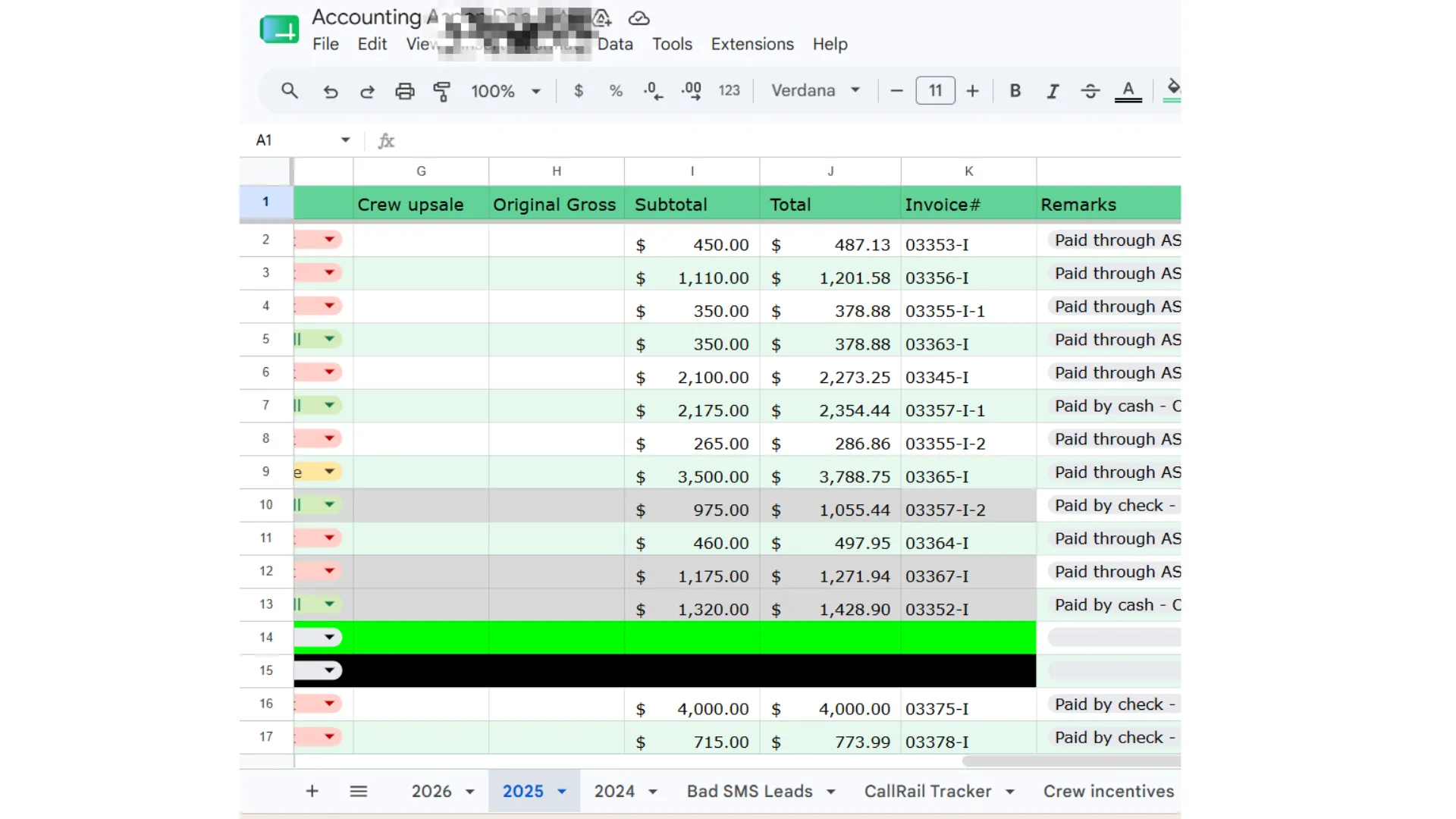
Task: Open the status dropdown in row 2
Action: tap(329, 240)
